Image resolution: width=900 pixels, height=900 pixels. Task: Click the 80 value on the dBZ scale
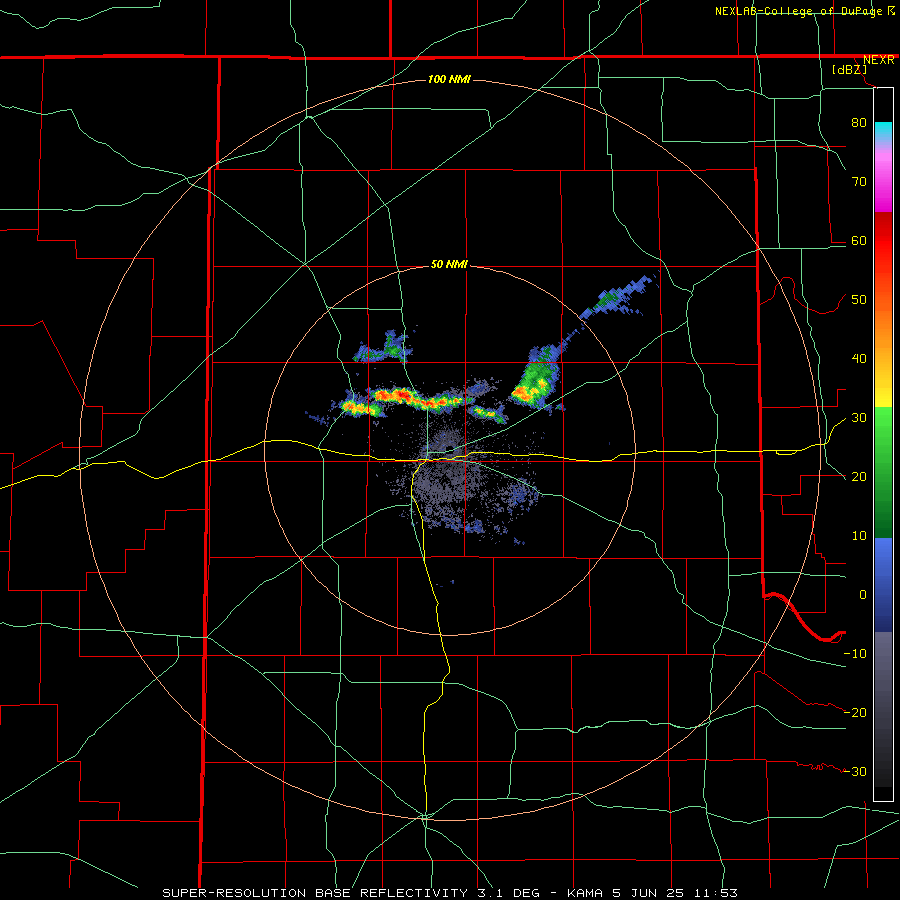click(859, 122)
